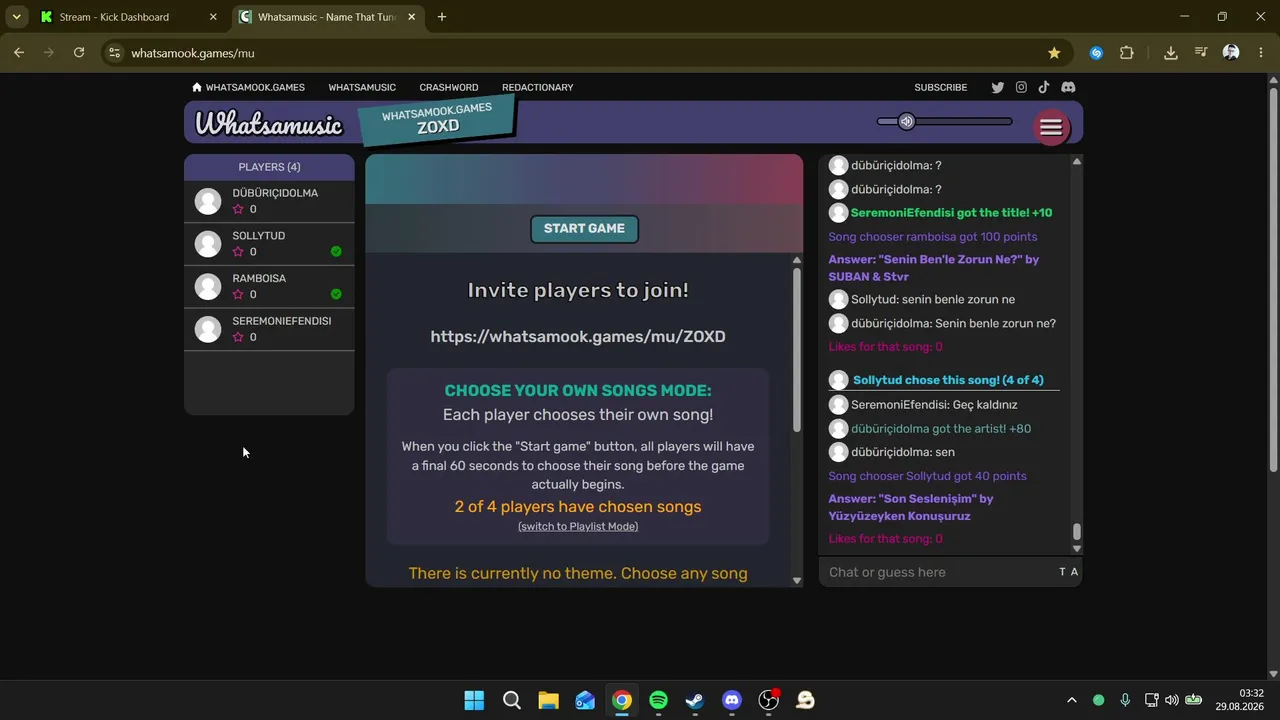Open the Chrome downloads icon
This screenshot has height=720, width=1280.
click(1171, 53)
